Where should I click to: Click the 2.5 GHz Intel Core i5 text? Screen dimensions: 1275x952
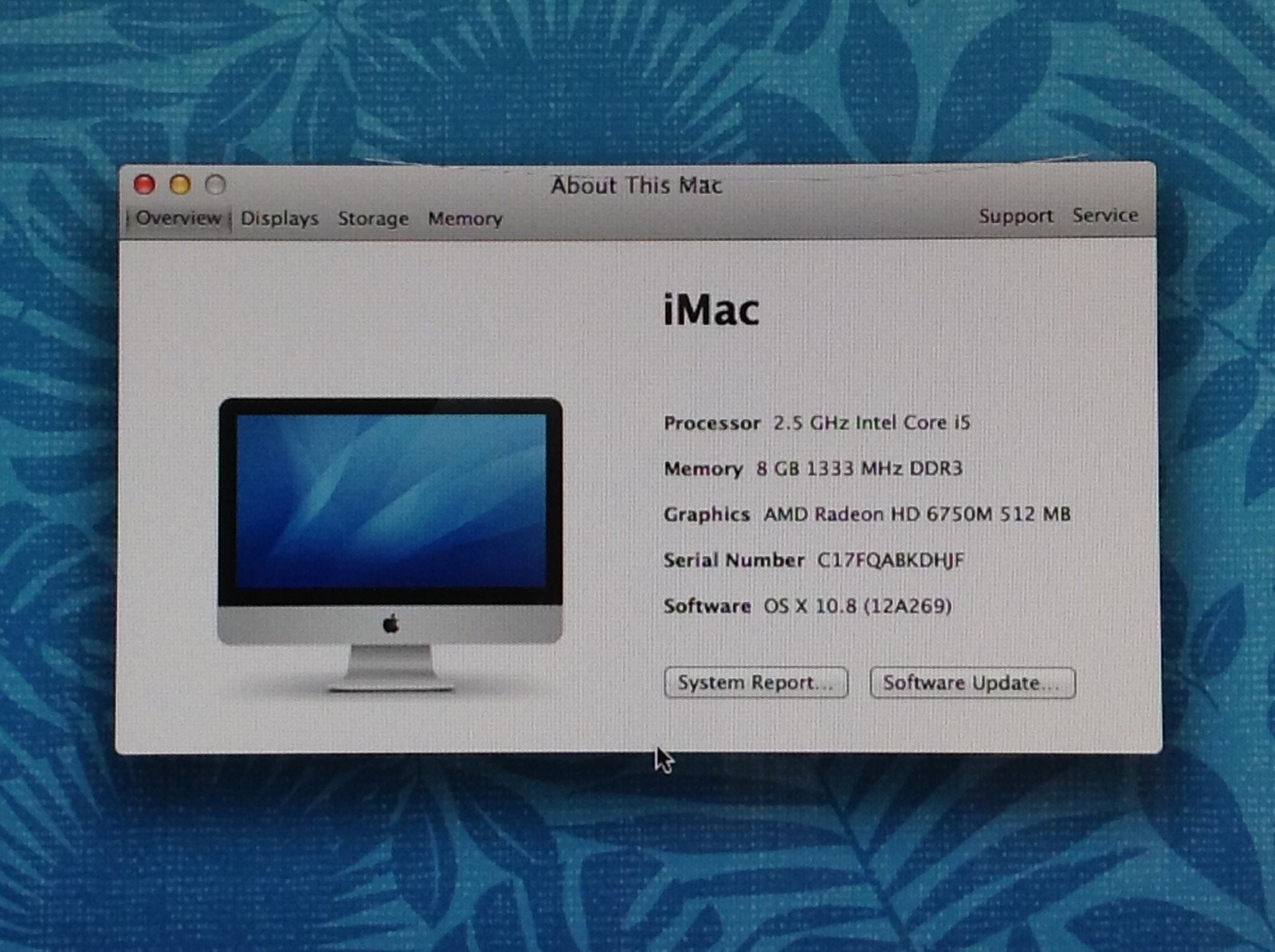pos(872,422)
